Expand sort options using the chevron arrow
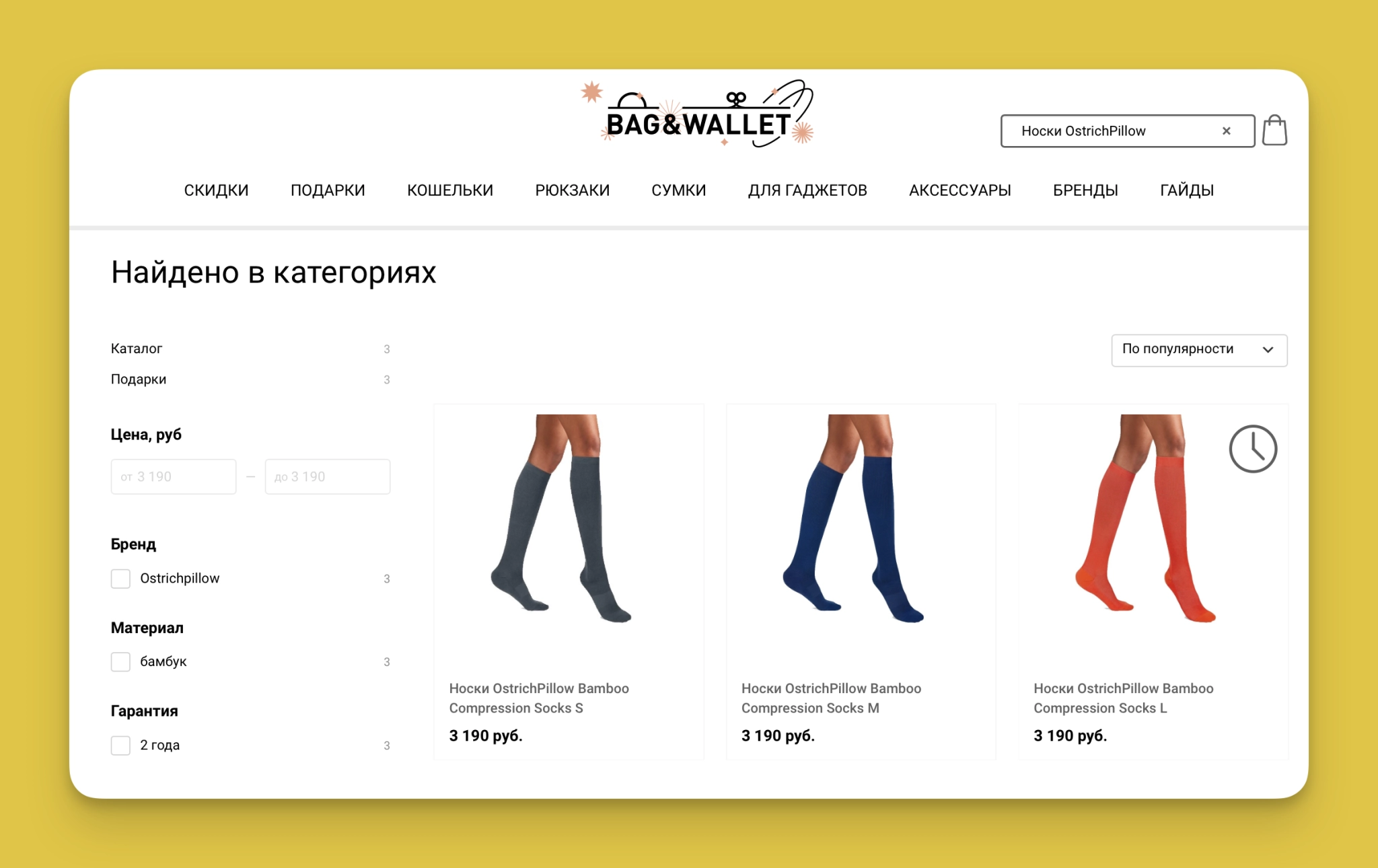Screen dimensions: 1378x868 coord(1268,350)
